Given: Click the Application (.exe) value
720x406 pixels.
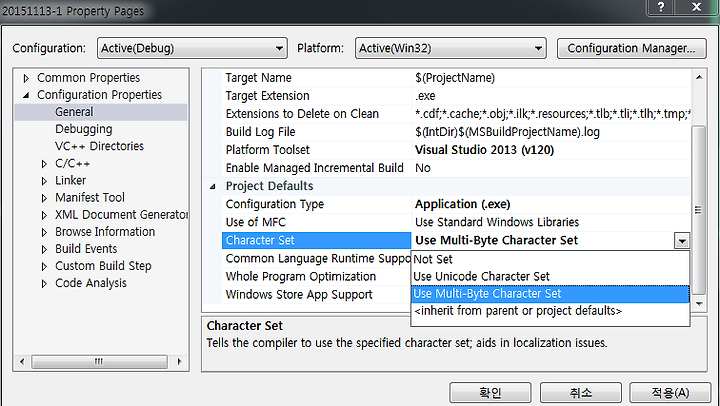Looking at the screenshot, I should (x=462, y=204).
